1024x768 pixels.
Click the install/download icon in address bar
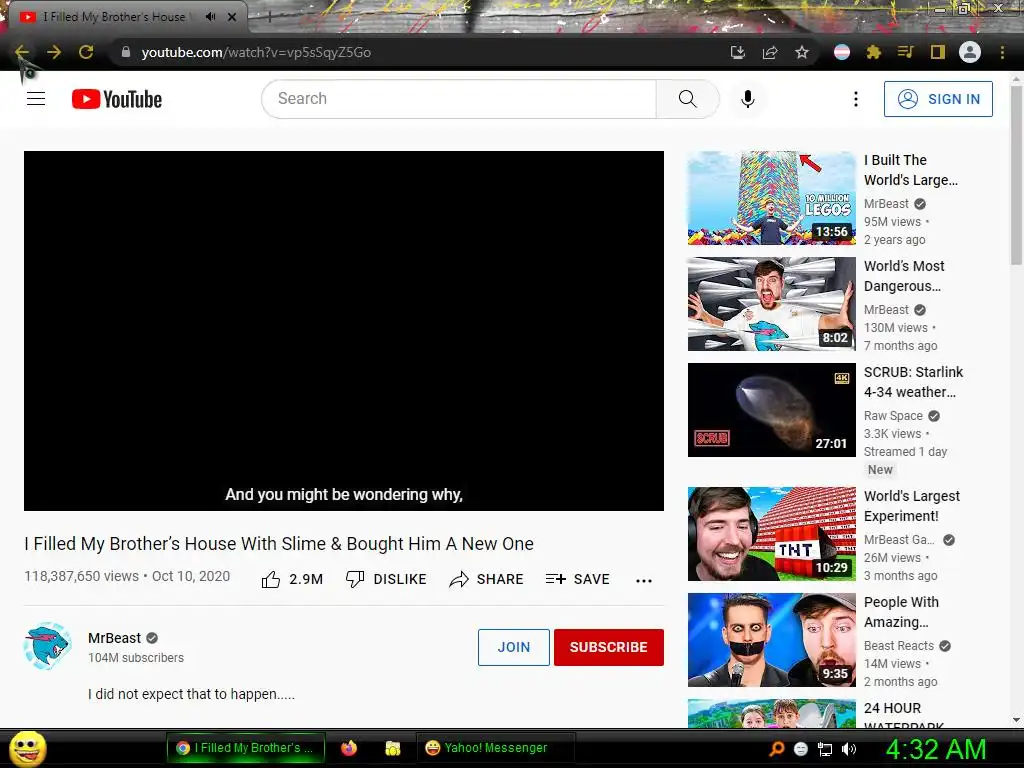738,52
